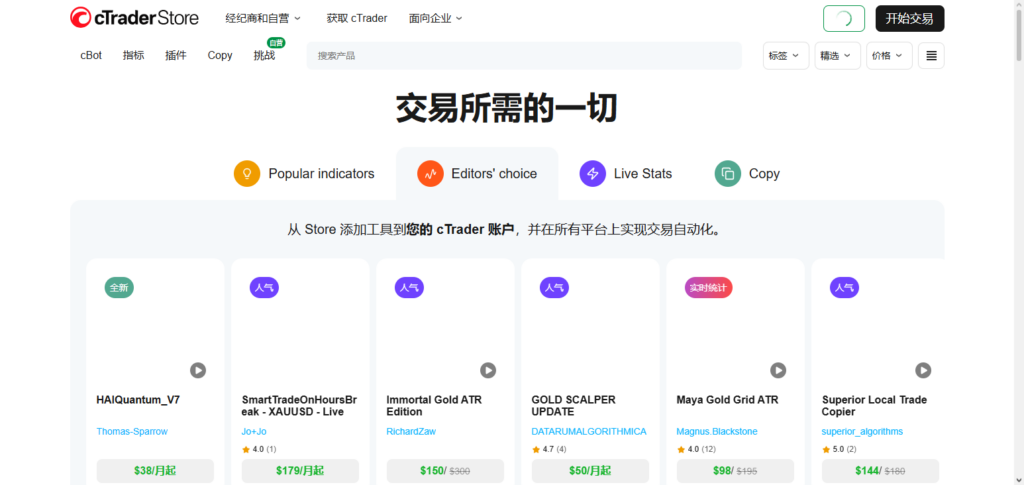Click the $179/月起 price button
This screenshot has width=1024, height=485.
[300, 471]
